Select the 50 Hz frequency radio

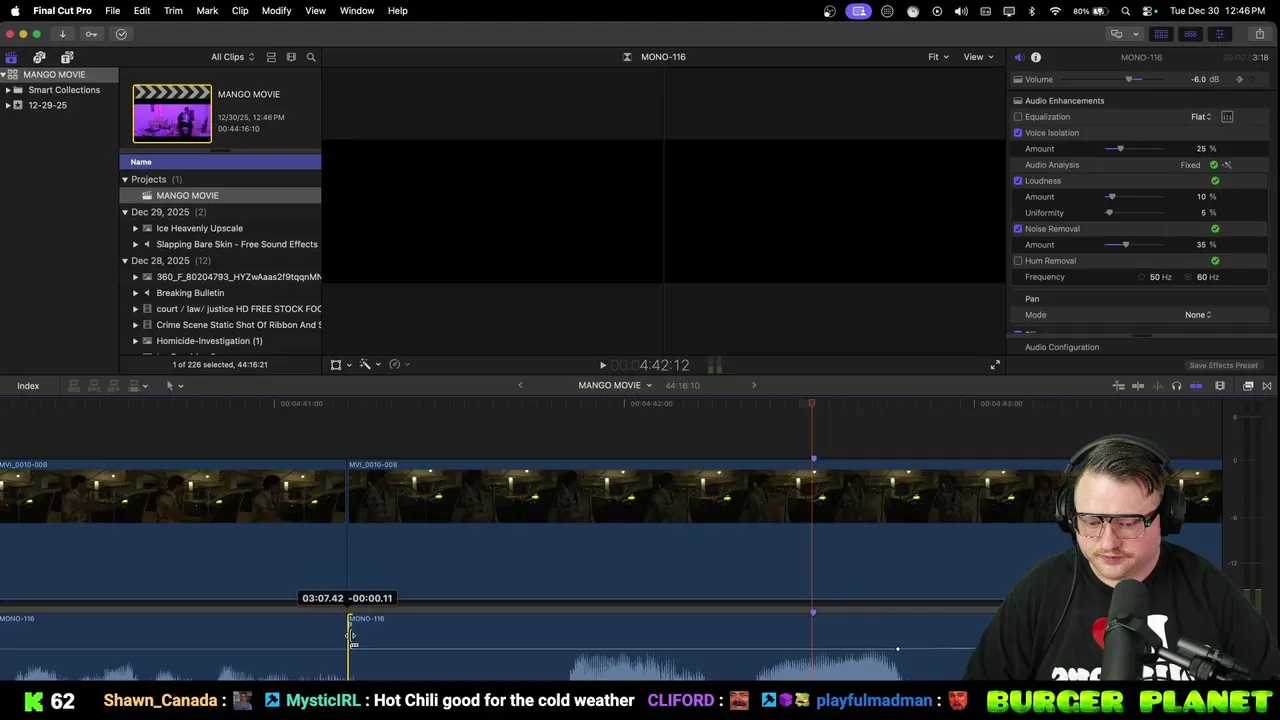(1141, 277)
